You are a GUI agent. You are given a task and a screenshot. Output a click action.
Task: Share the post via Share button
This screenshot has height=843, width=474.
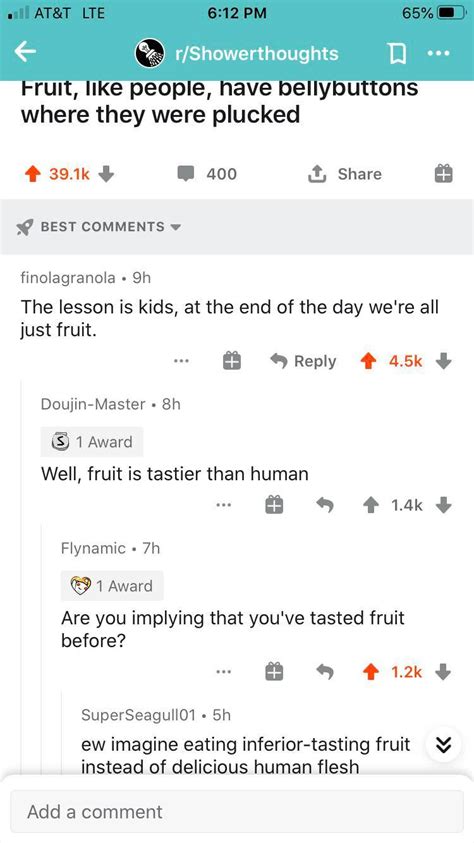[x=344, y=174]
